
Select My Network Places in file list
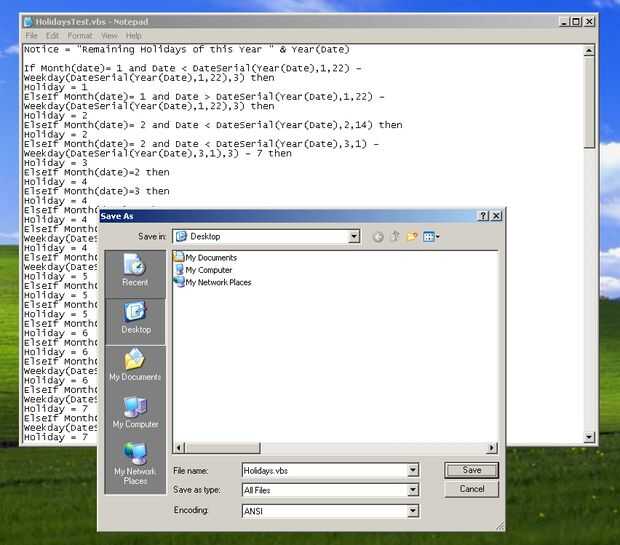pyautogui.click(x=213, y=282)
